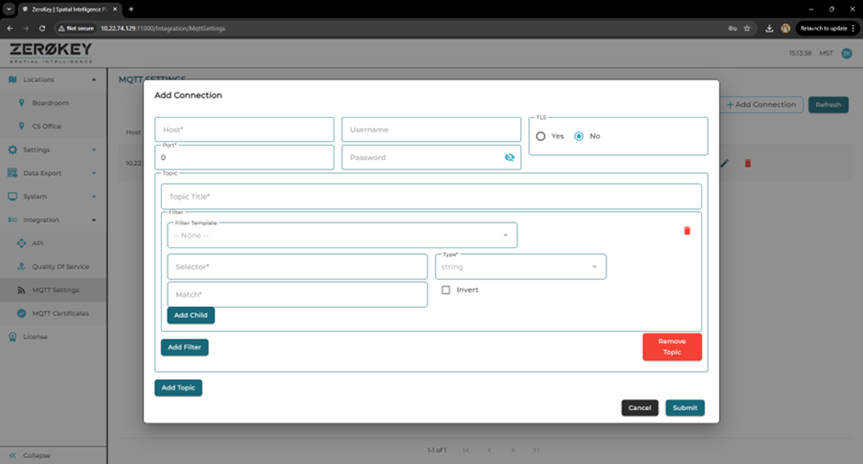Click the red Remove Topic button
This screenshot has height=464, width=863.
(x=672, y=347)
